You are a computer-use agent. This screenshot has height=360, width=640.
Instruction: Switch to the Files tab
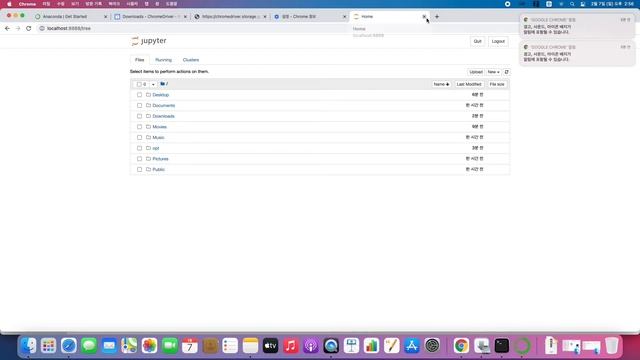click(140, 60)
